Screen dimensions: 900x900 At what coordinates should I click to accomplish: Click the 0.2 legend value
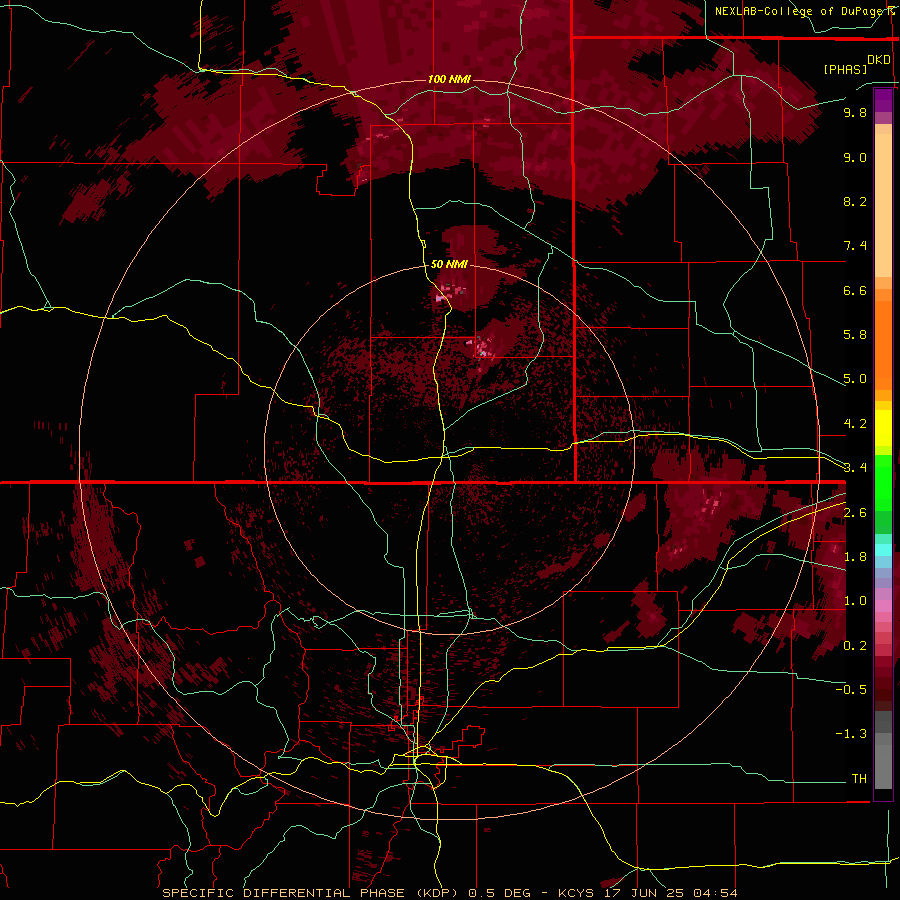pos(855,646)
